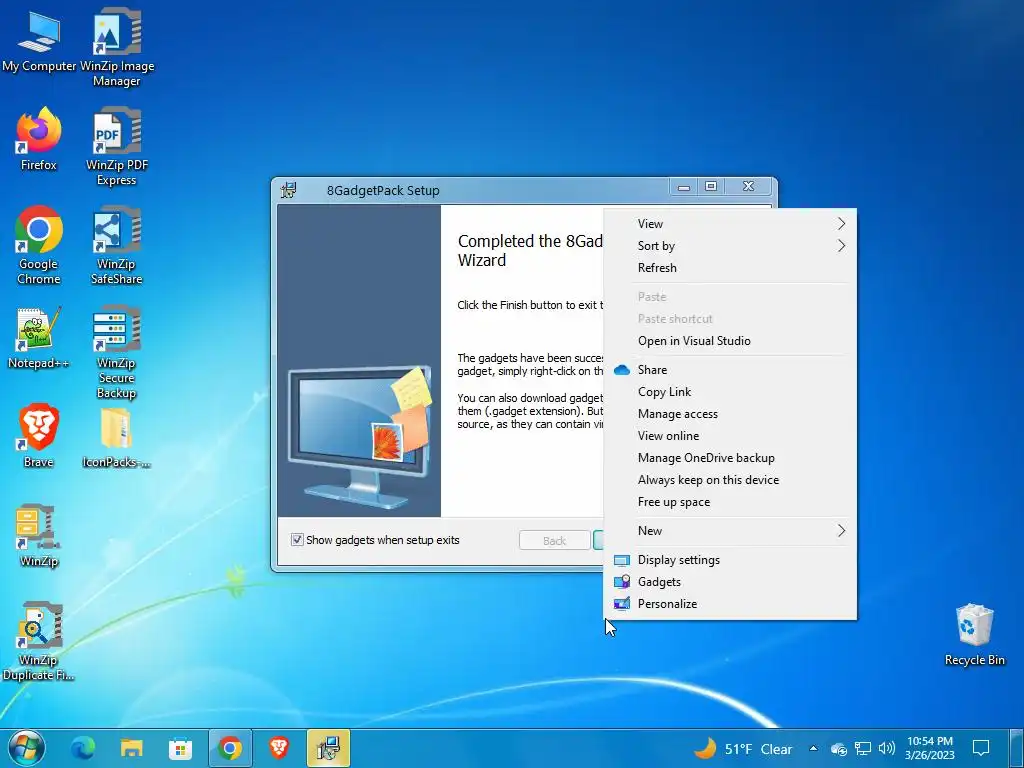Viewport: 1024px width, 768px height.
Task: Select the Notepad++ desktop shortcut
Action: [x=39, y=338]
